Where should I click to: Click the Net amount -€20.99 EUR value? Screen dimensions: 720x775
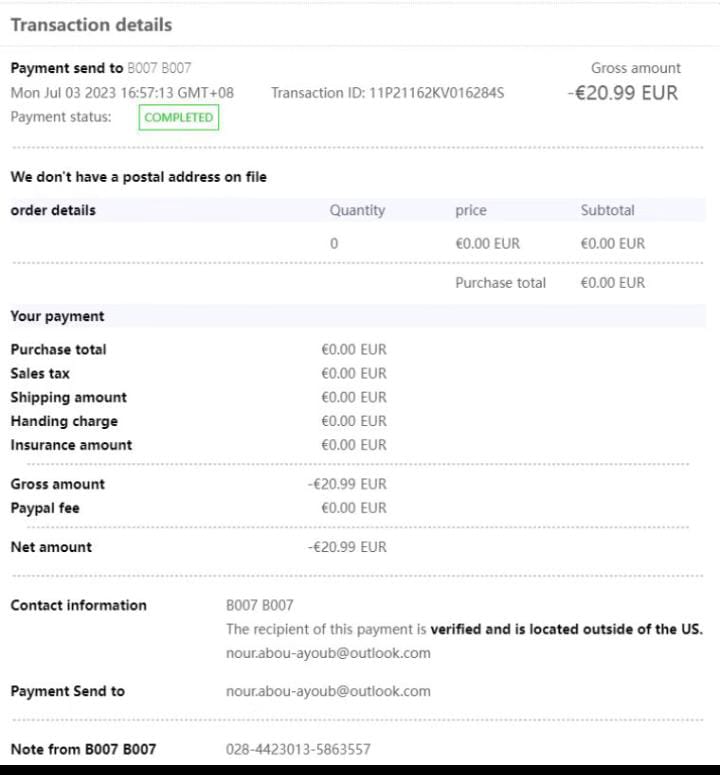pos(347,547)
